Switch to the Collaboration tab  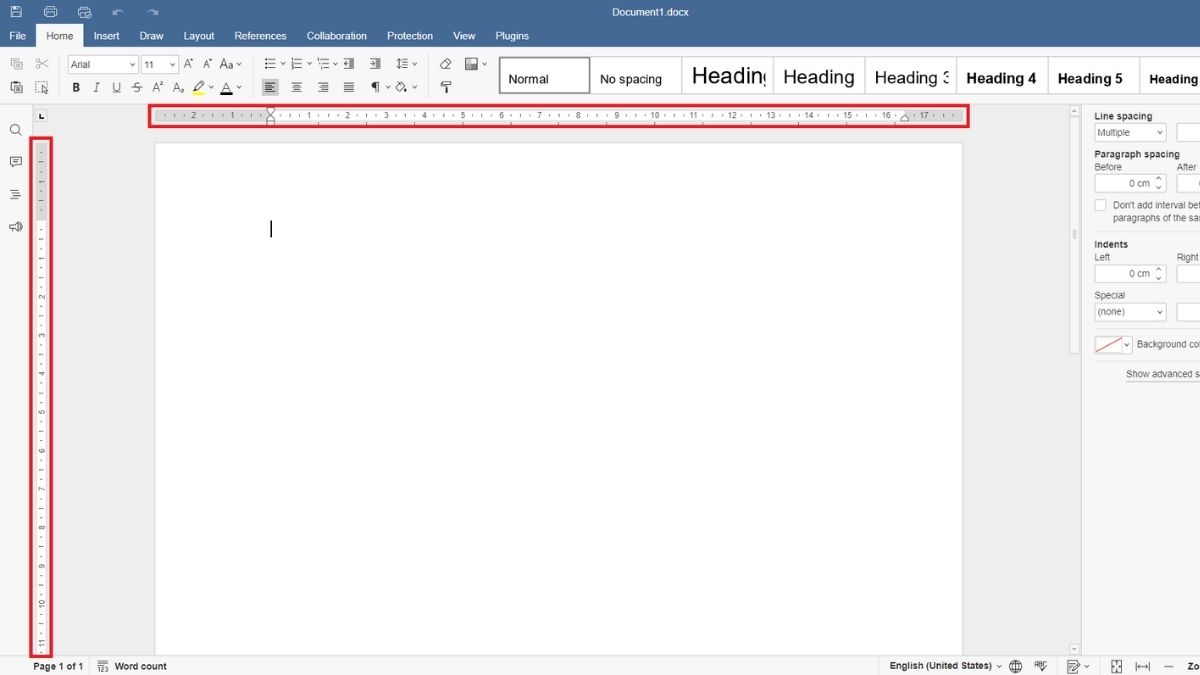[337, 36]
